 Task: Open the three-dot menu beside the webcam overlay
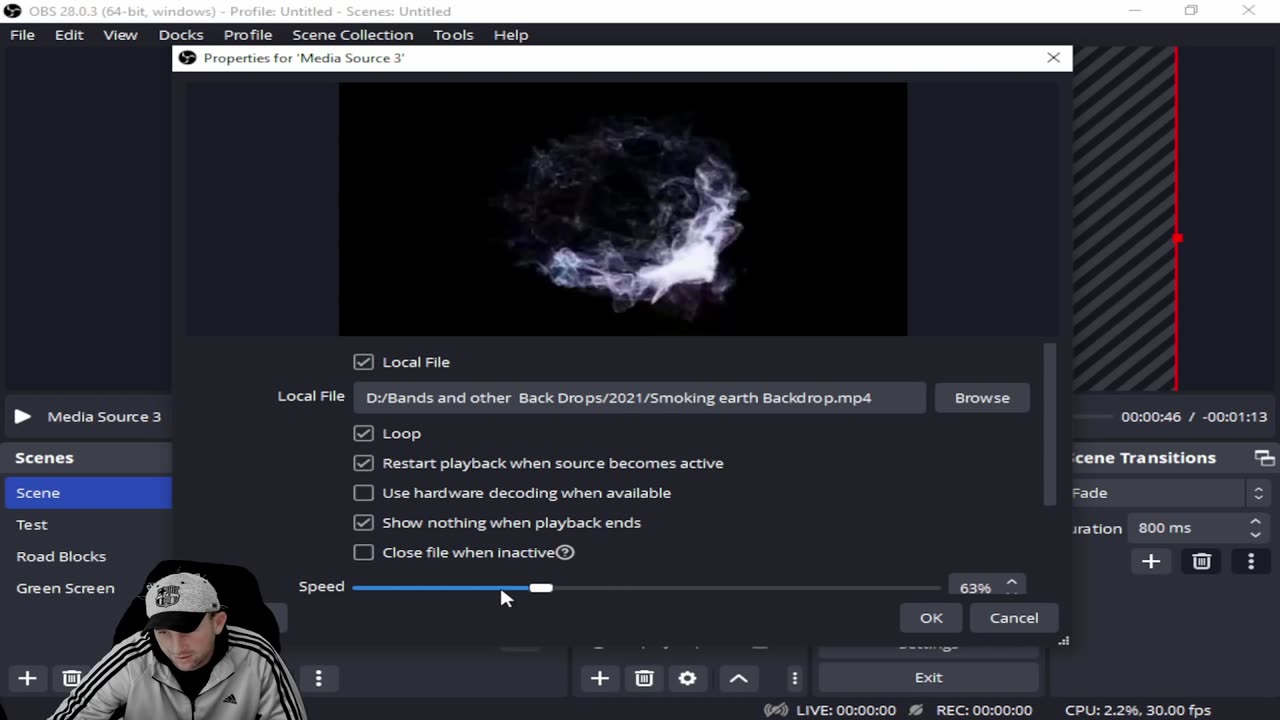tap(318, 678)
